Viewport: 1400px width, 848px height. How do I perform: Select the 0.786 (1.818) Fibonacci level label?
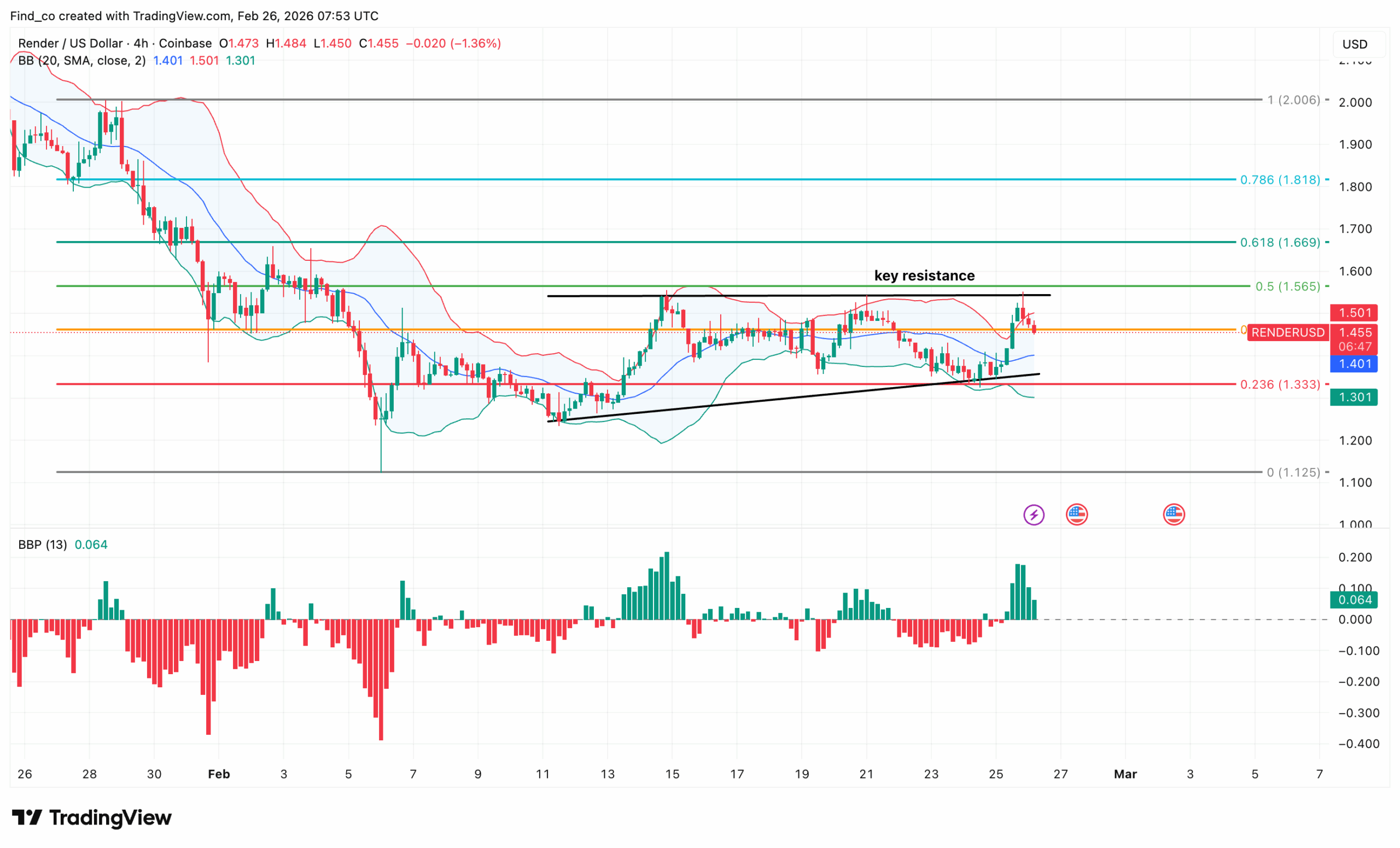1280,180
